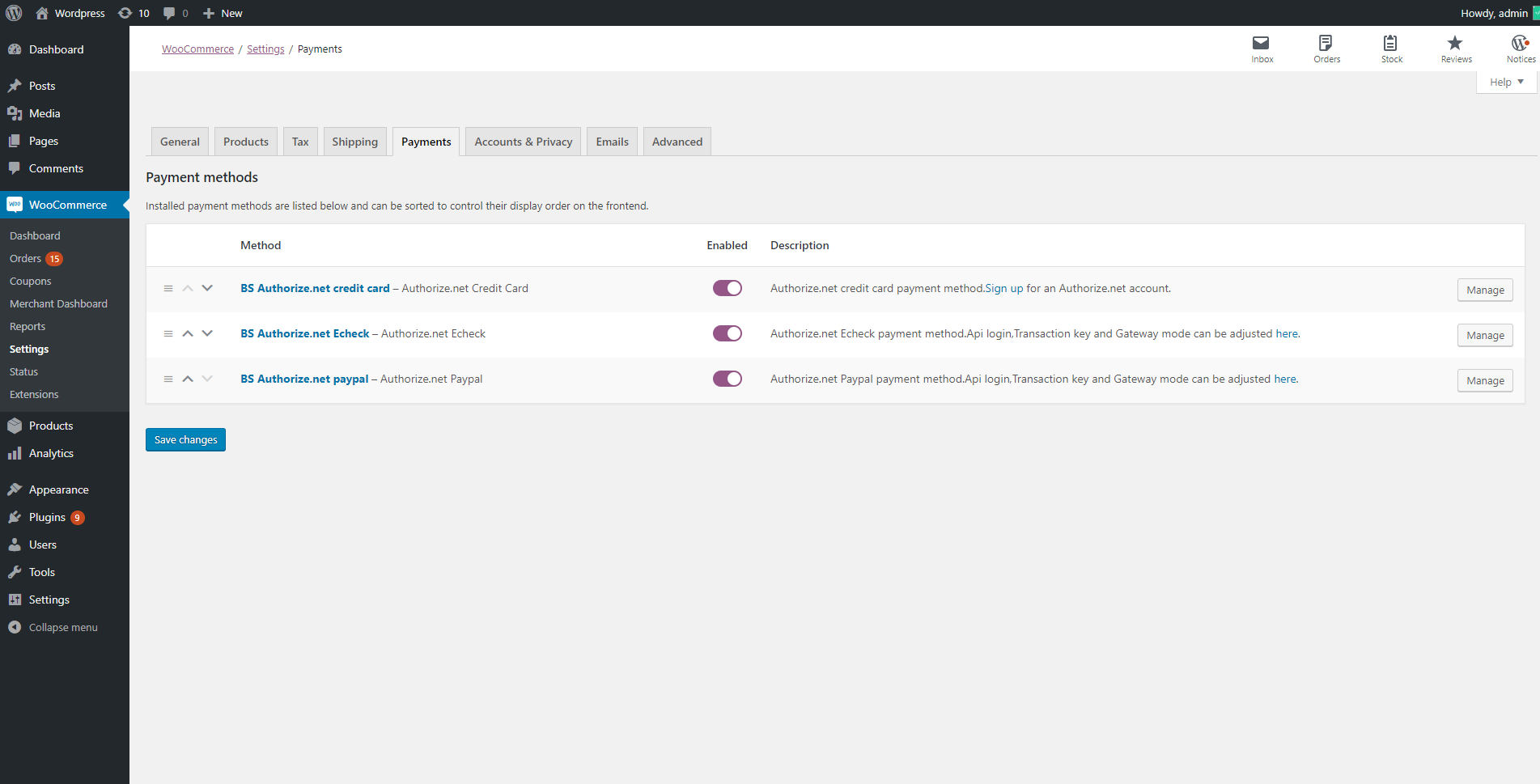Move Authorize.net Echeck up with chevron
1540x784 pixels.
pos(188,333)
